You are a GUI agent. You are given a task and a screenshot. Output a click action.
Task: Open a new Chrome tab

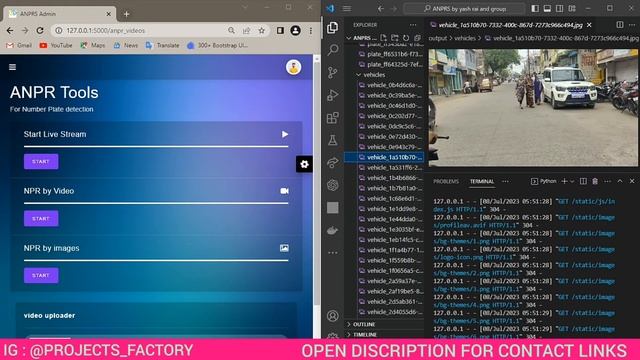127,14
